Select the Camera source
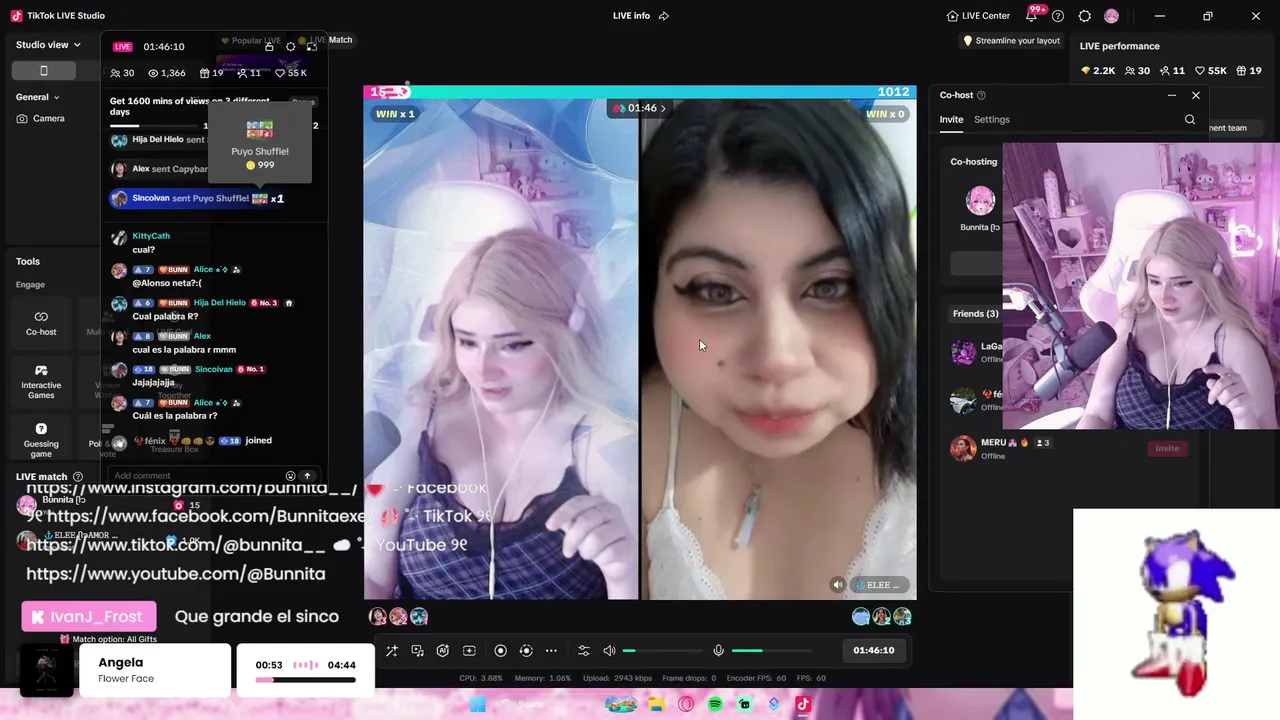1280x720 pixels. [x=40, y=118]
